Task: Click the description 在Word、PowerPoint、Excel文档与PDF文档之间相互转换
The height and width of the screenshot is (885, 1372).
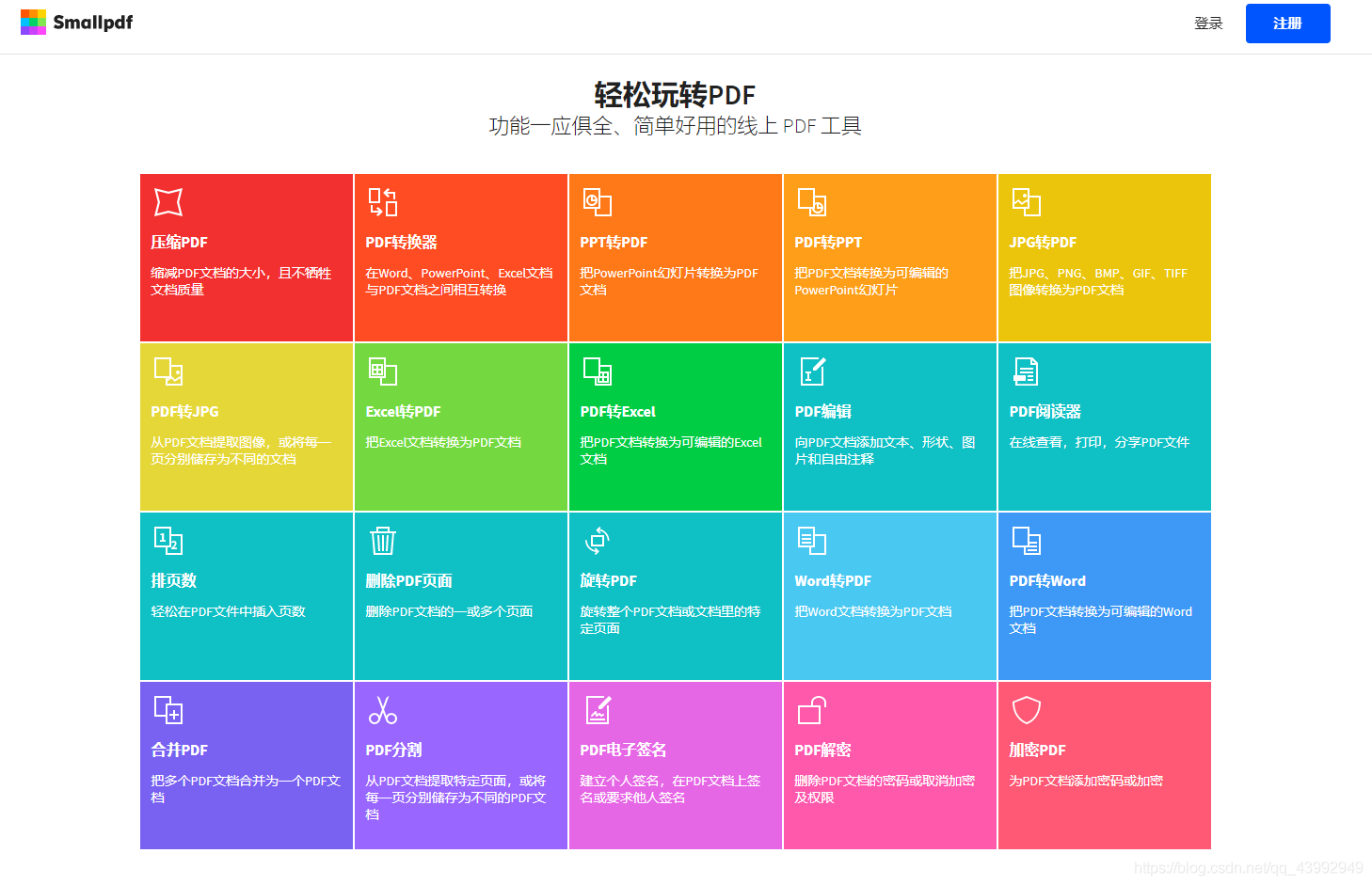Action: point(459,281)
